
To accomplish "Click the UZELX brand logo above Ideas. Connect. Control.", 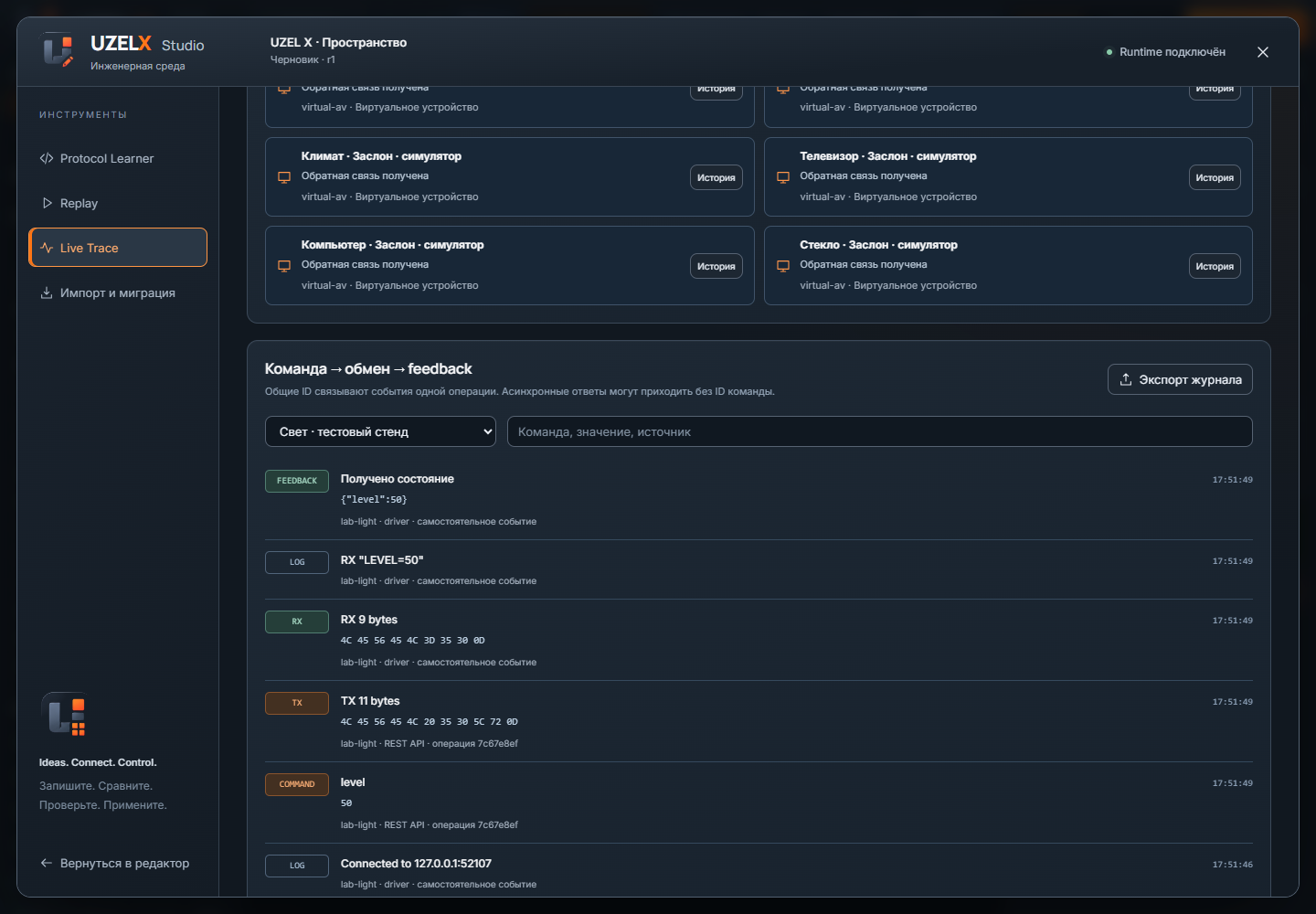I will [x=63, y=715].
